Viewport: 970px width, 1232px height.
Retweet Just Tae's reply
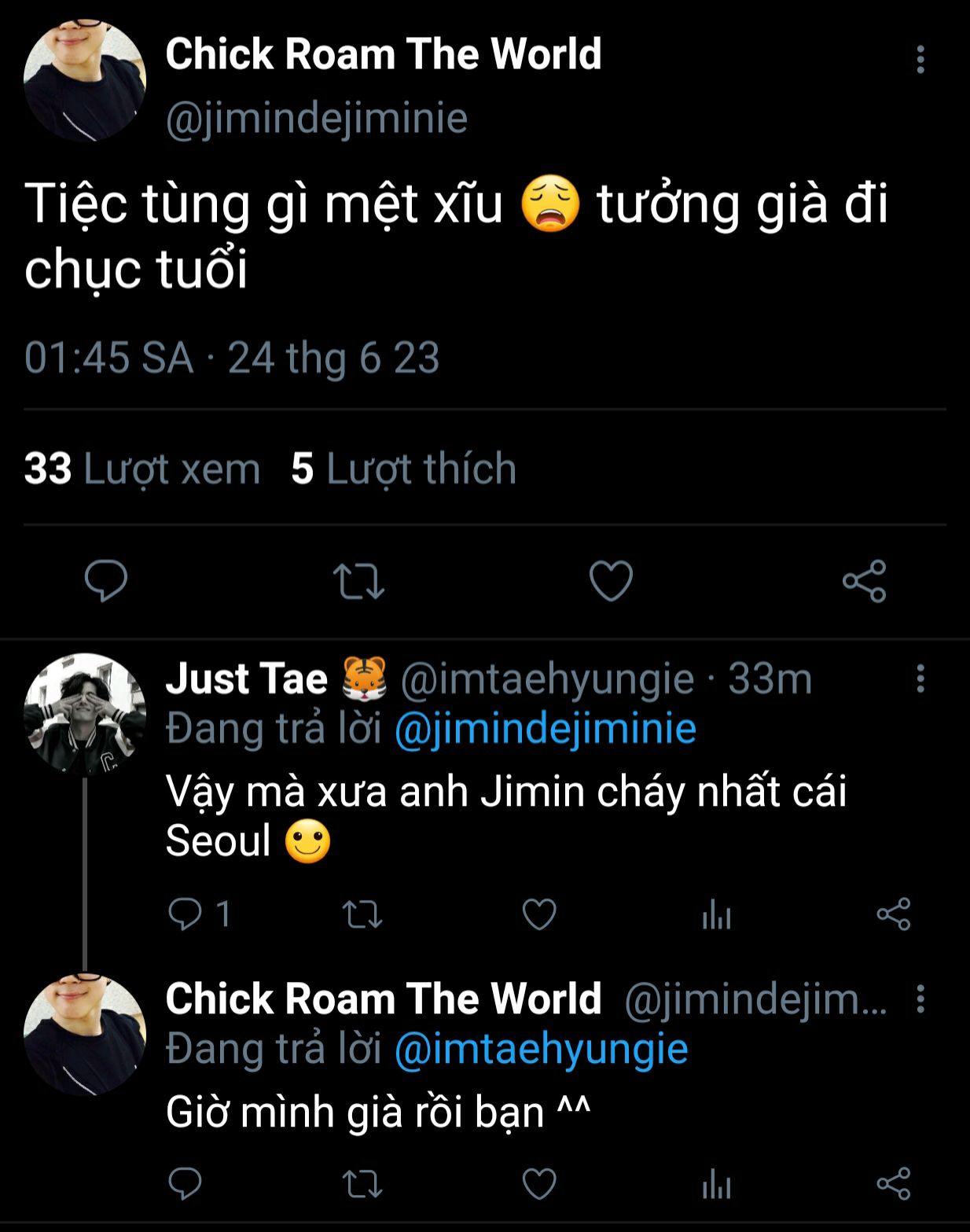(362, 914)
